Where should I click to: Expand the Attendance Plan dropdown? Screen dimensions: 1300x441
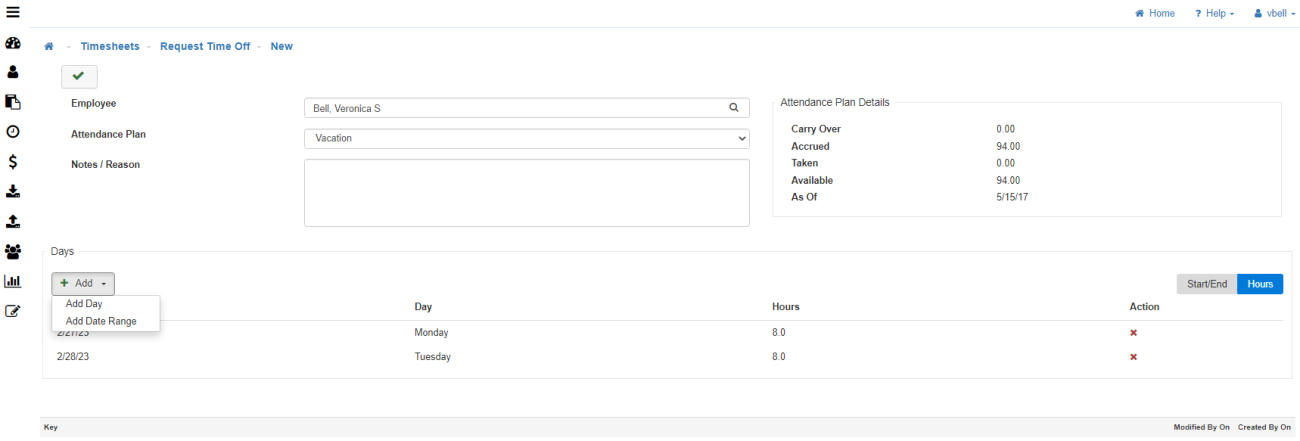pyautogui.click(x=526, y=138)
